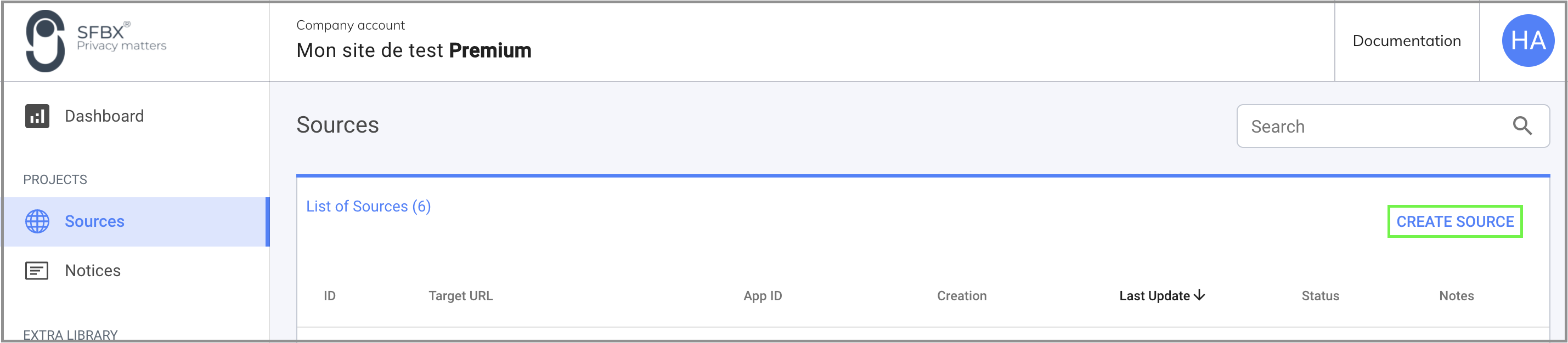The width and height of the screenshot is (1568, 343).
Task: Click the Target URL column header
Action: click(461, 295)
